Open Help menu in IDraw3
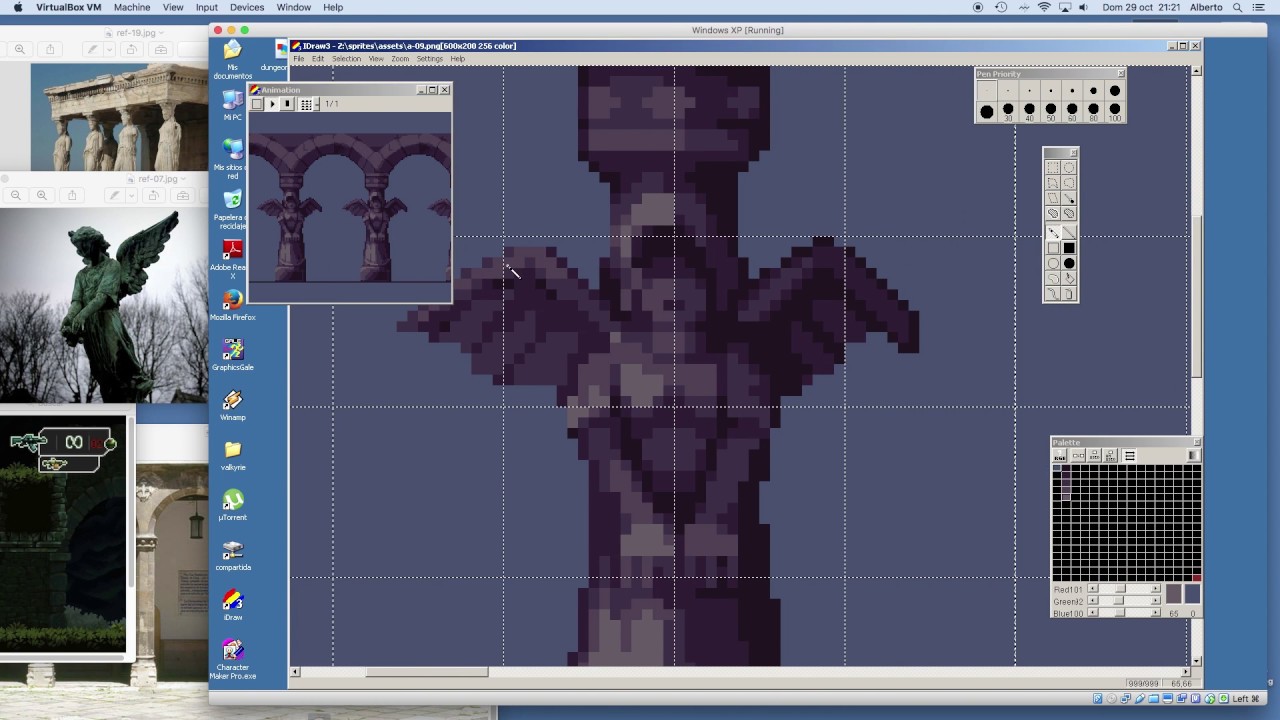 pyautogui.click(x=457, y=59)
